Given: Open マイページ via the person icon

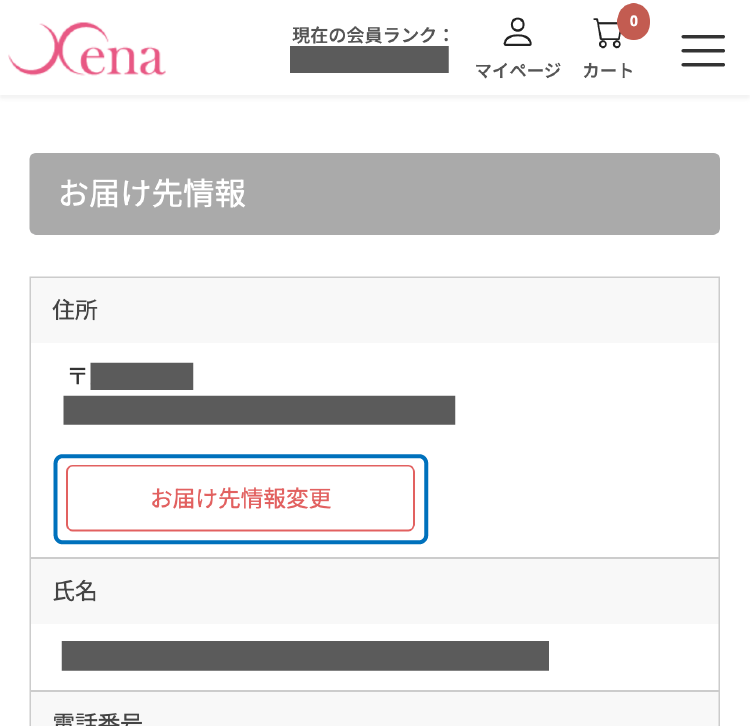Looking at the screenshot, I should click(517, 32).
